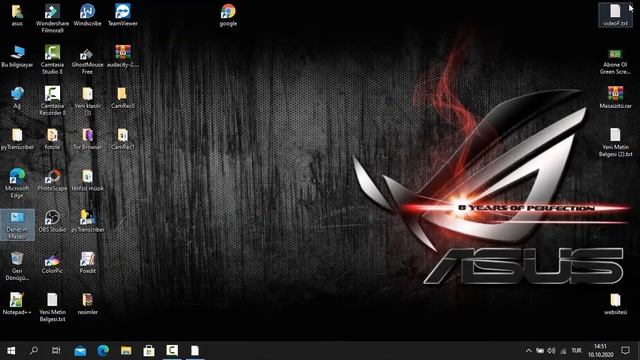Viewport: 640px width, 360px height.
Task: Open Mail app from taskbar
Action: coord(80,351)
